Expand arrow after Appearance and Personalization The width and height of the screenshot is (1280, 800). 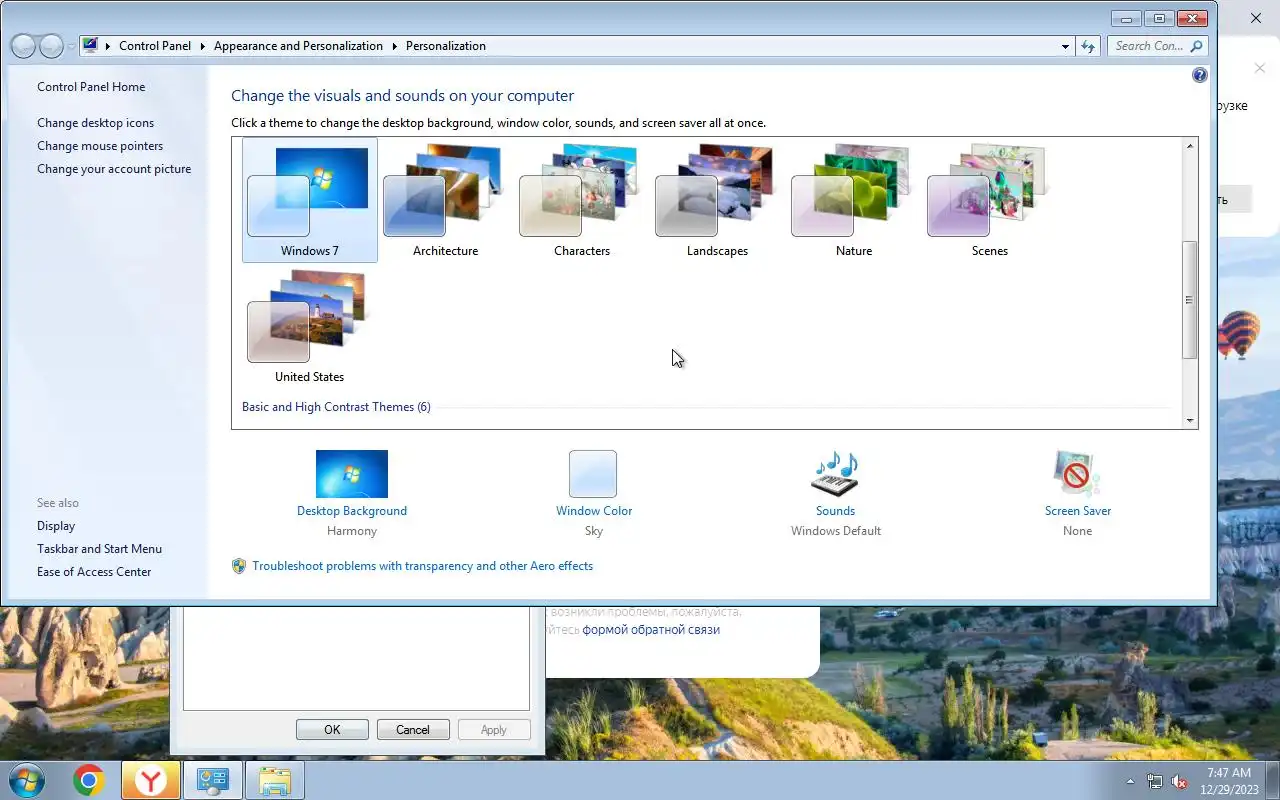[x=394, y=46]
